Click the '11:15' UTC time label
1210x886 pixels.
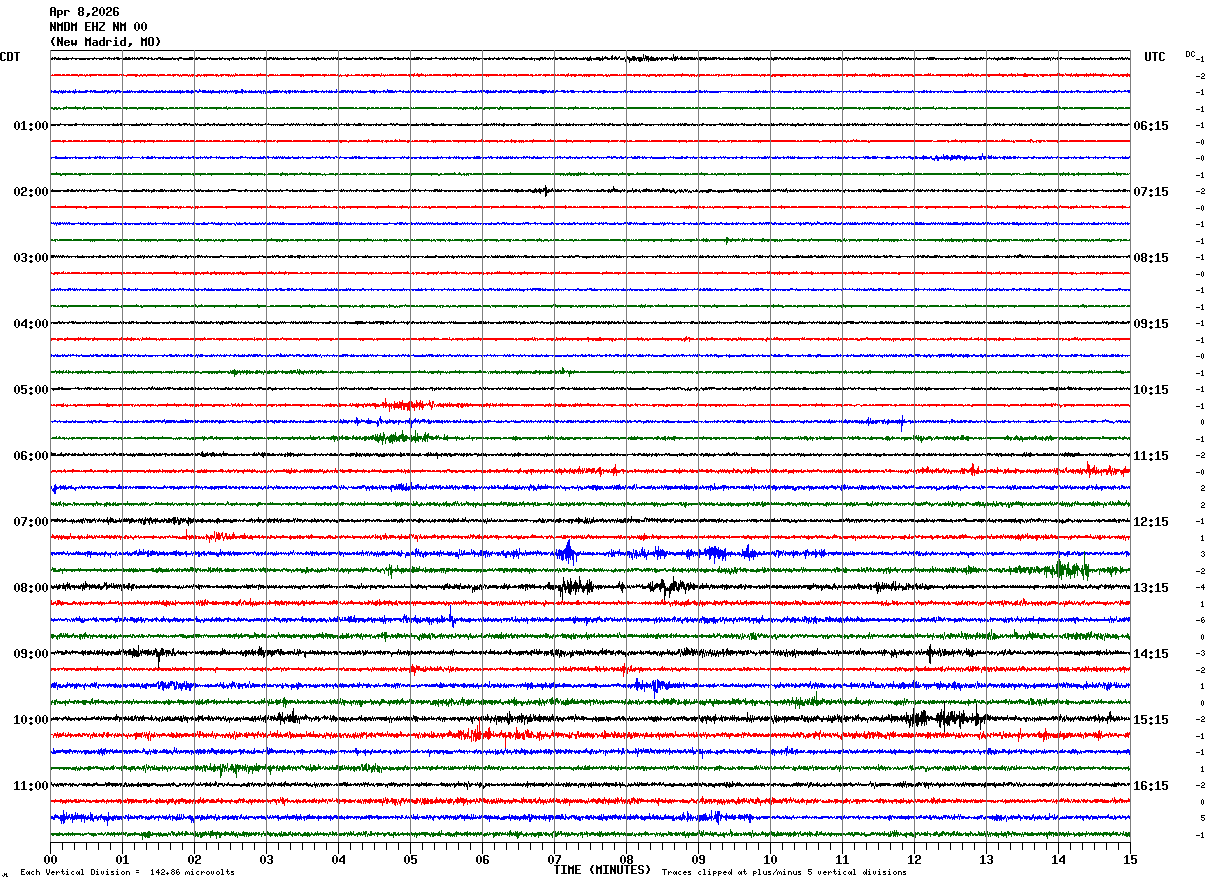pyautogui.click(x=1151, y=456)
